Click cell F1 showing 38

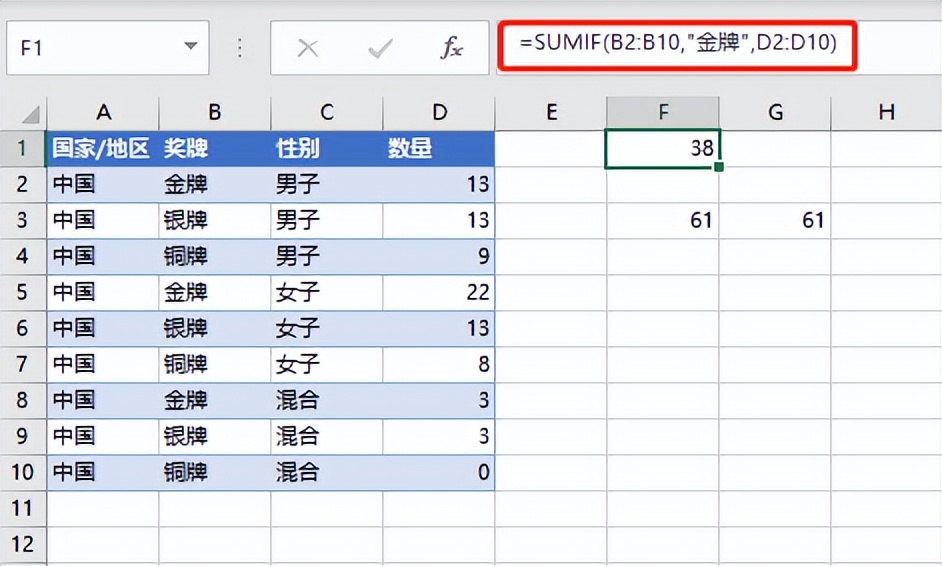click(x=663, y=148)
